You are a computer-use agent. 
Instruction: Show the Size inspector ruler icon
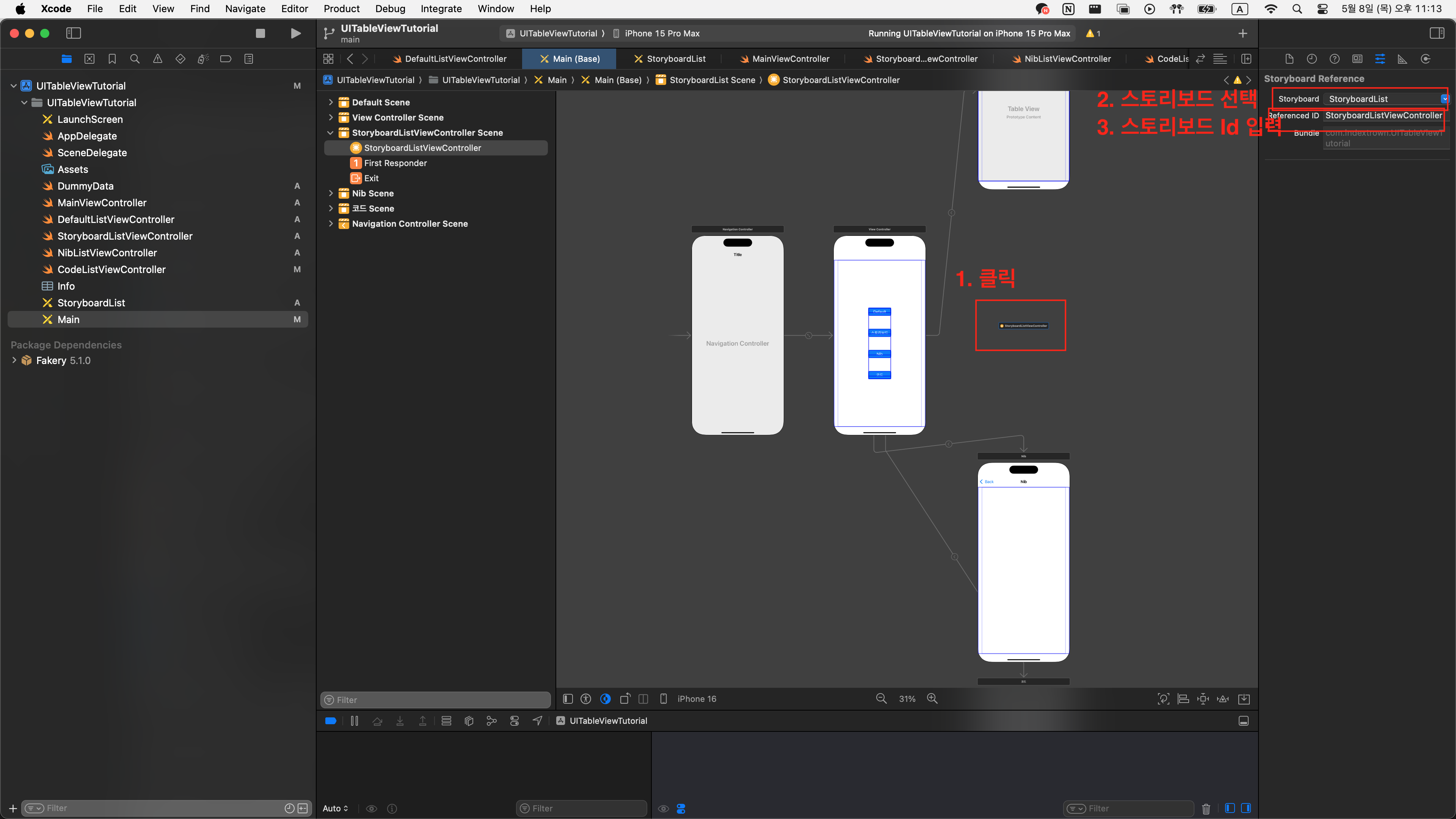click(x=1402, y=59)
